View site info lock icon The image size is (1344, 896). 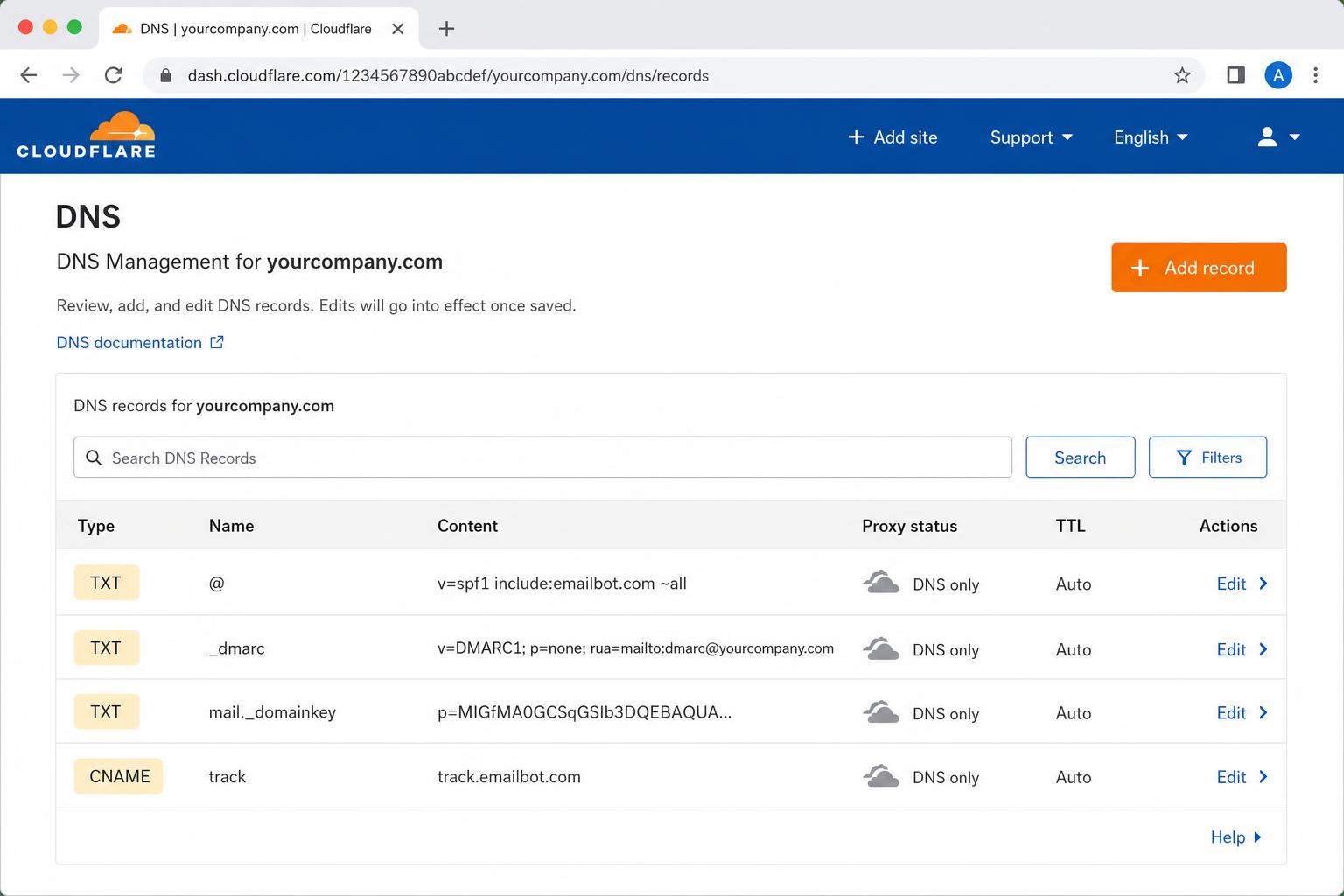click(x=165, y=75)
